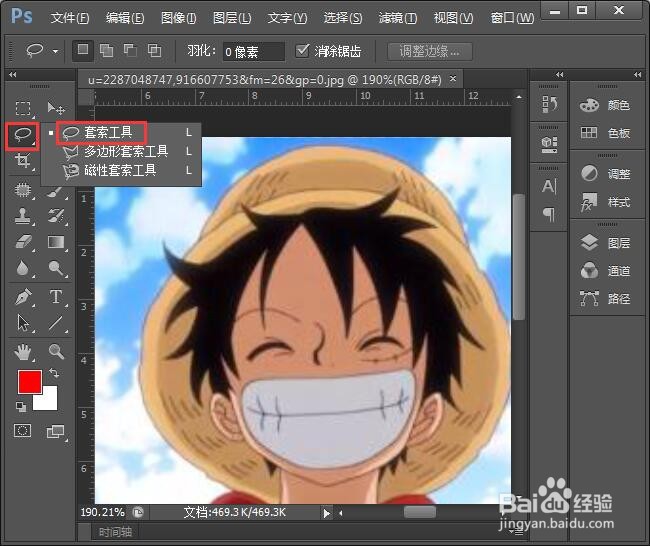
Task: Open the 颜色 panel
Action: tap(605, 105)
